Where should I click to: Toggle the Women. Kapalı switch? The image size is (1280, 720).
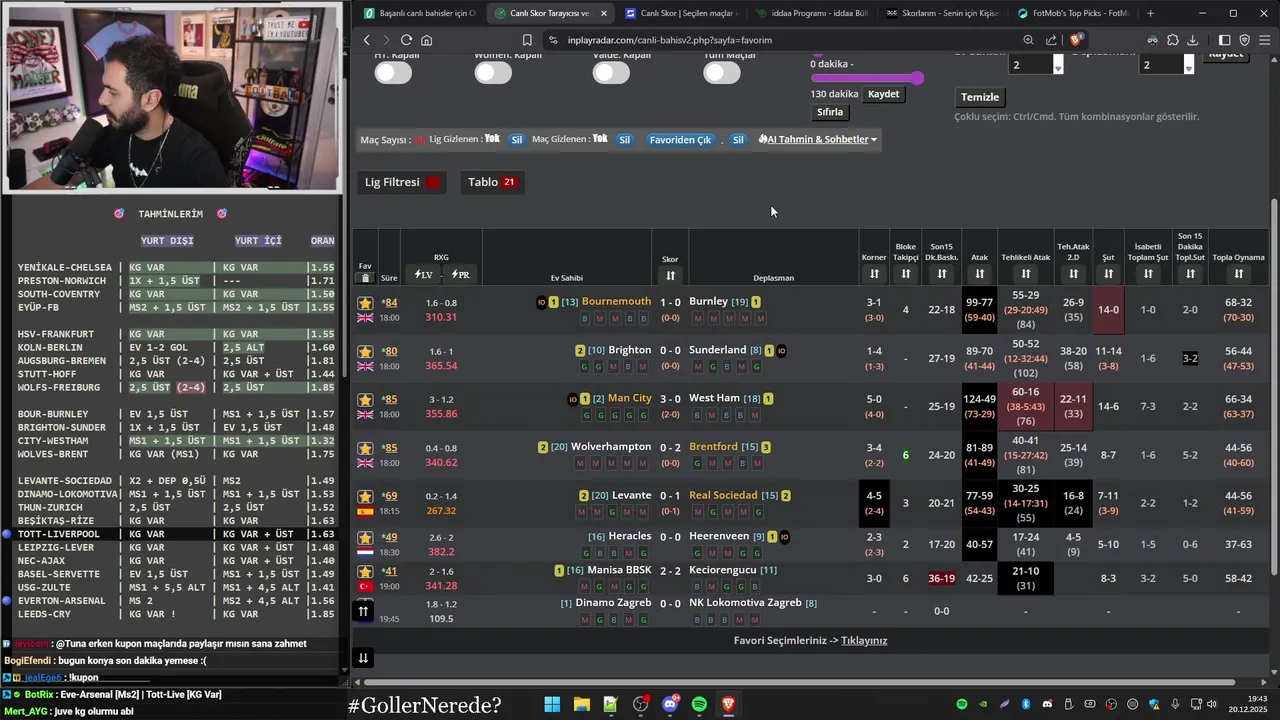[493, 72]
